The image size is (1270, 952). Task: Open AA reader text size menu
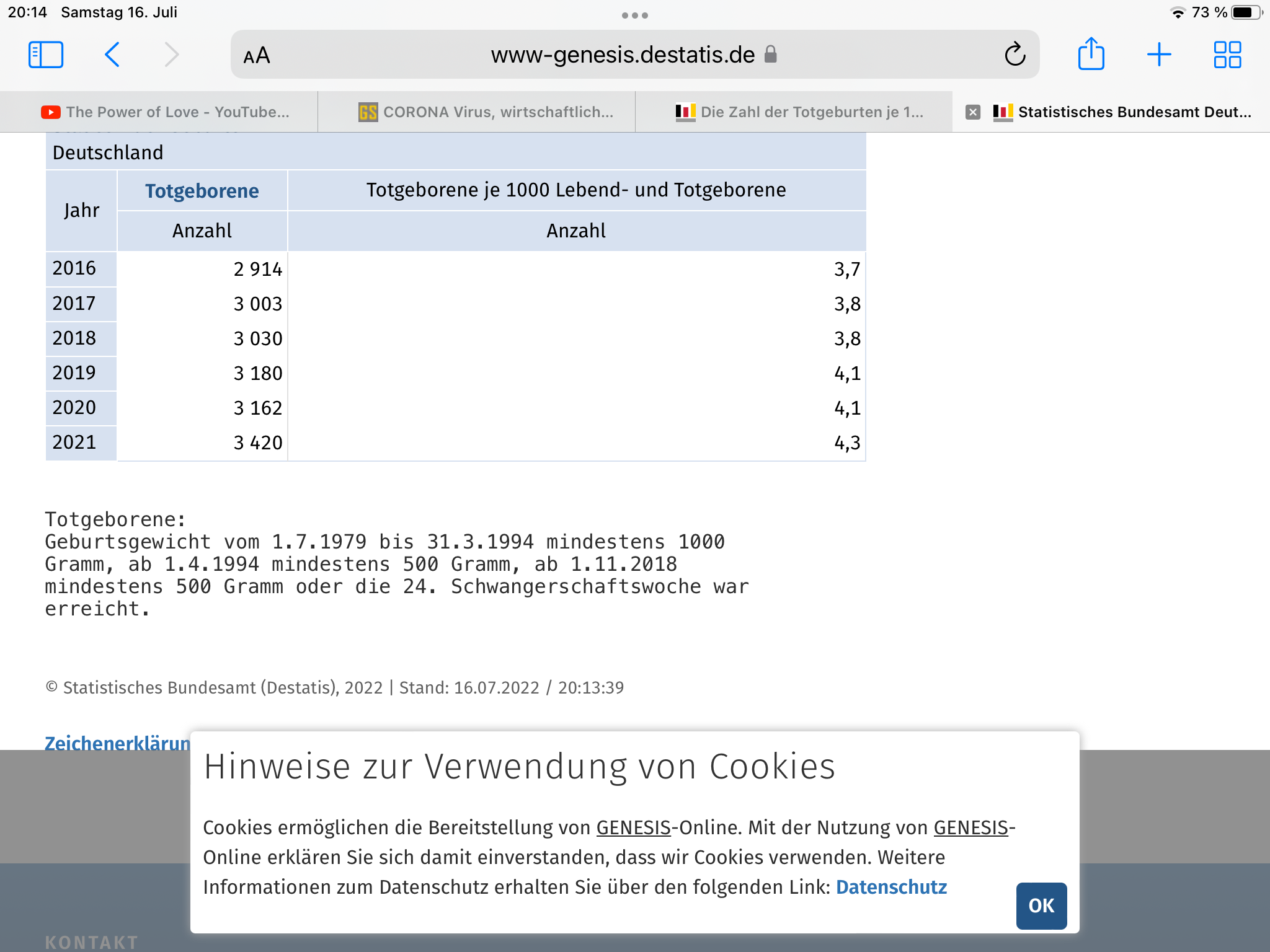(257, 56)
